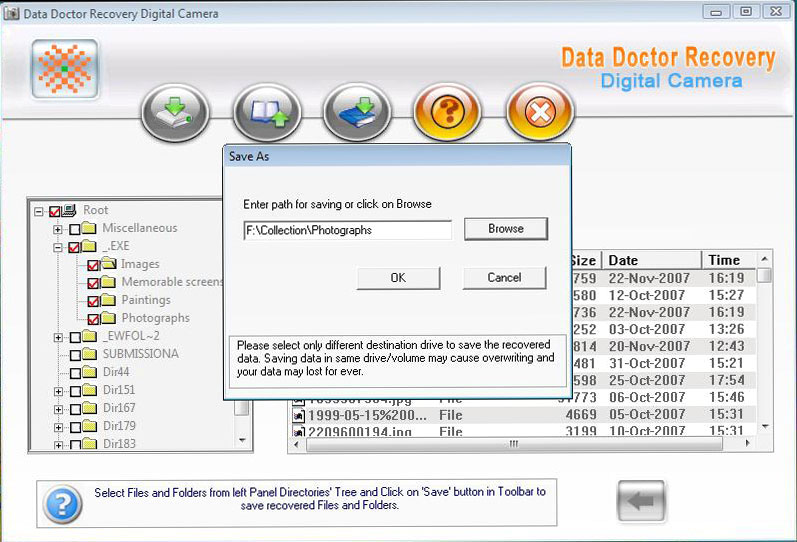Expand the Dir151 folder node
The width and height of the screenshot is (797, 542).
(x=58, y=392)
